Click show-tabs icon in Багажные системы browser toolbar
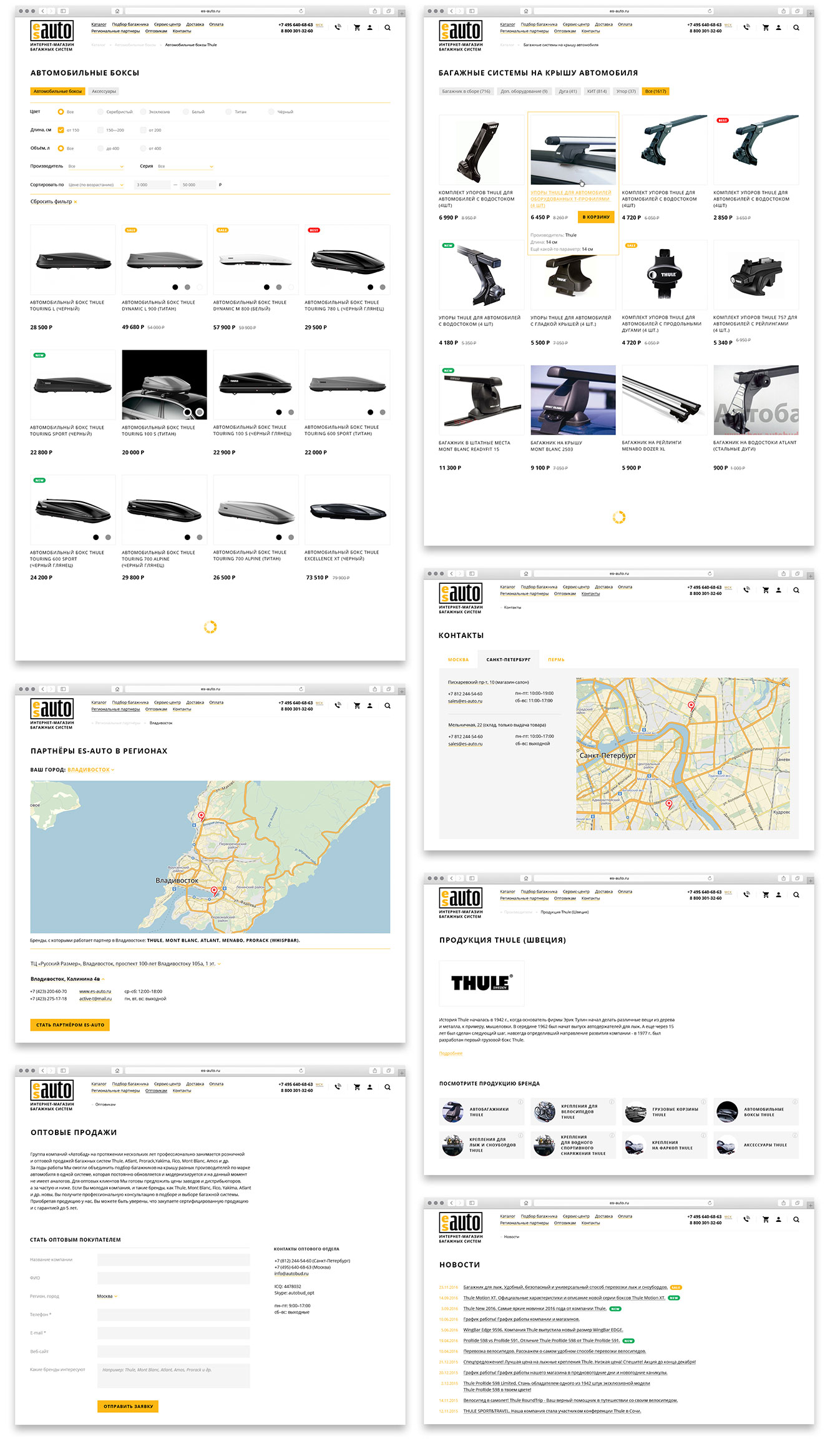This screenshot has height=1456, width=830. [x=797, y=11]
